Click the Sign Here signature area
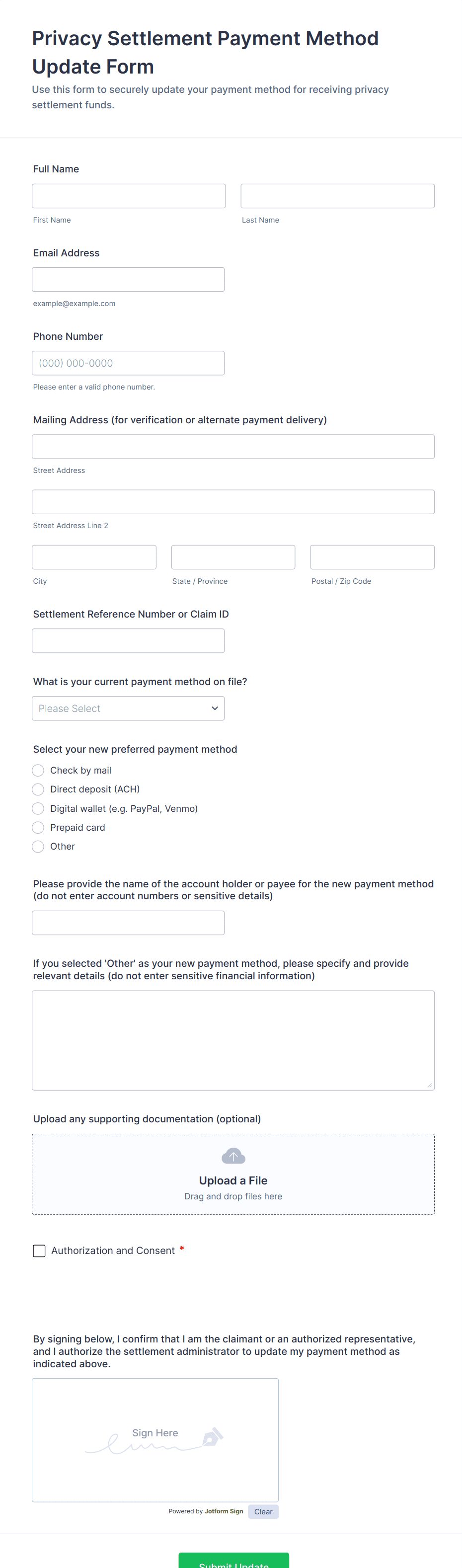This screenshot has width=462, height=1568. (x=154, y=1439)
